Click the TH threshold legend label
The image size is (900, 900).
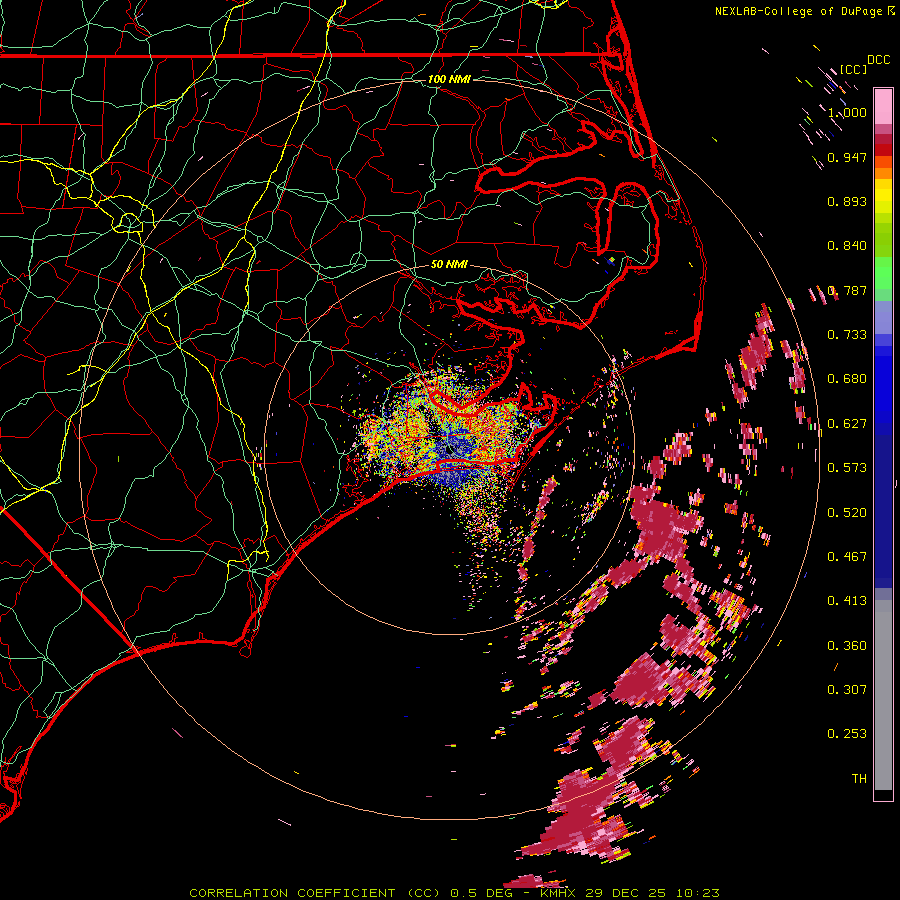859,779
